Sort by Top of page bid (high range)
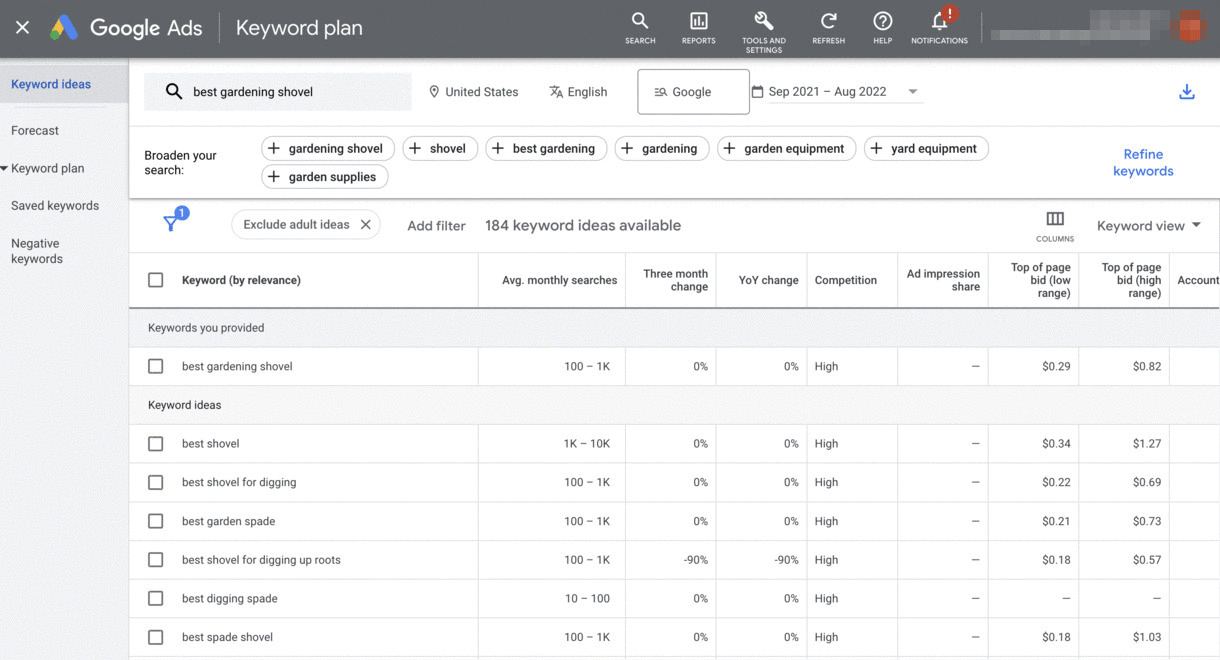The height and width of the screenshot is (660, 1220). click(1131, 280)
